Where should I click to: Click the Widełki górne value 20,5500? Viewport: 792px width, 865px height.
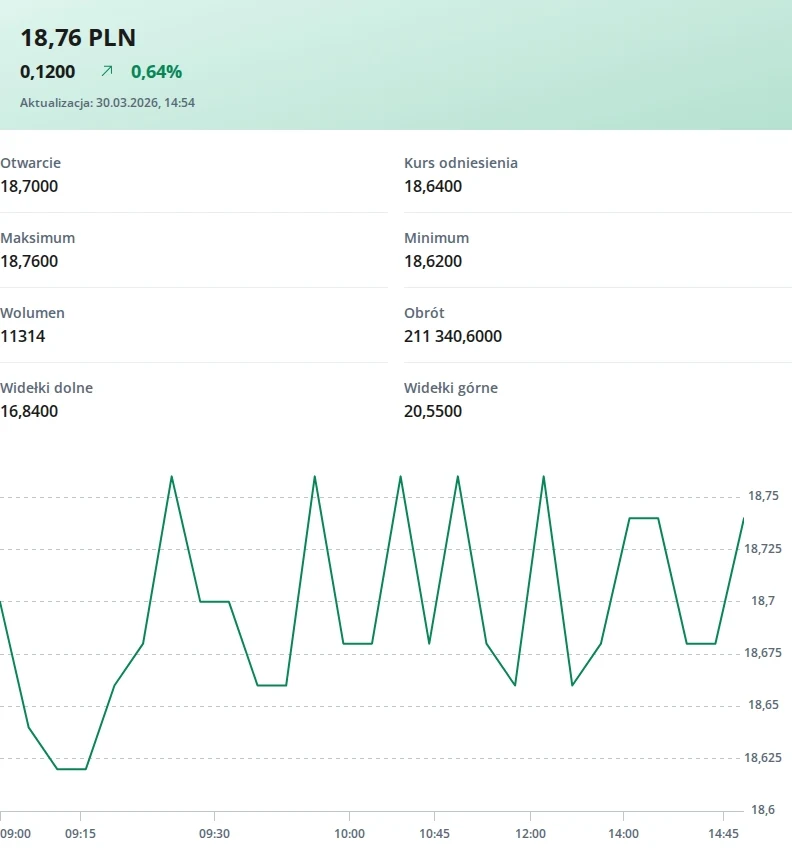click(433, 411)
